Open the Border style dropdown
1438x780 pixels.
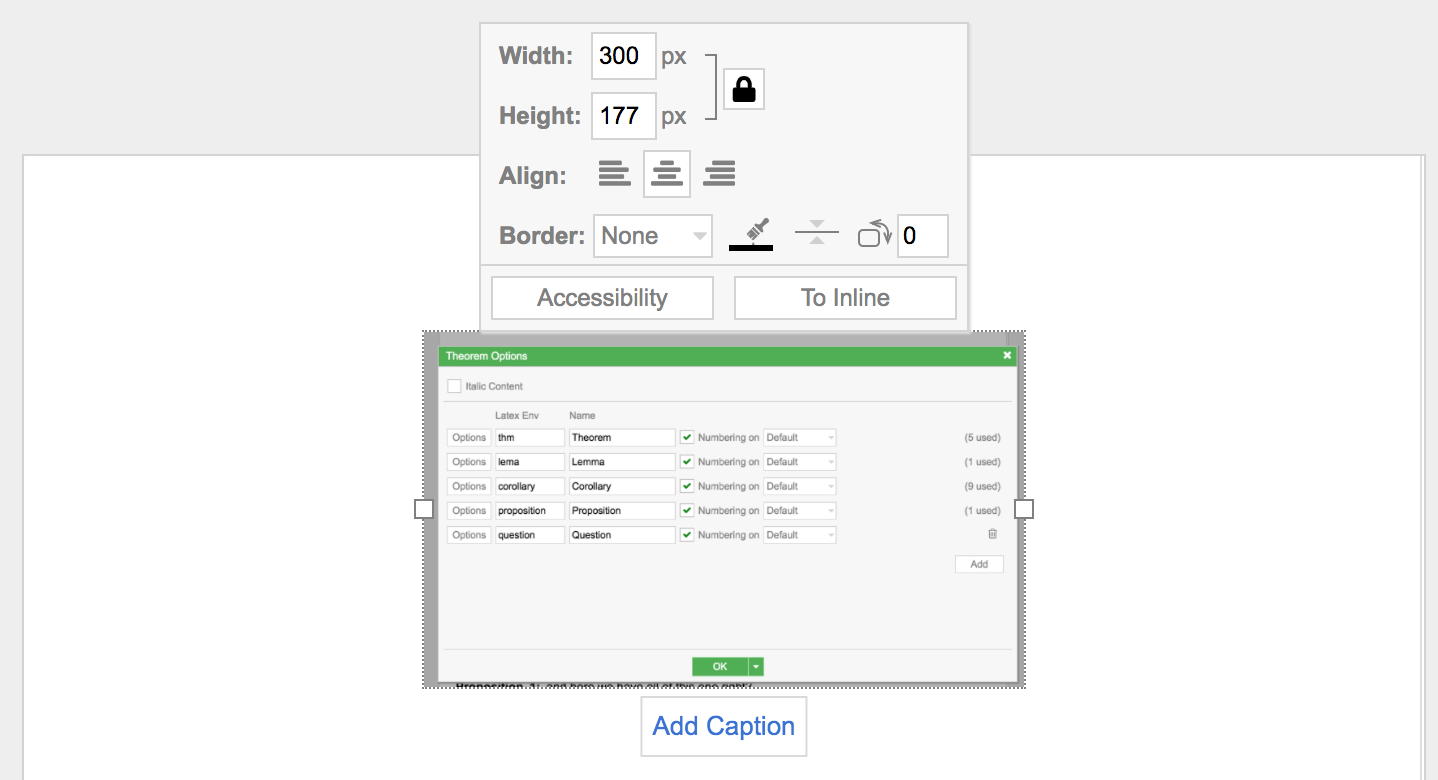tap(653, 236)
